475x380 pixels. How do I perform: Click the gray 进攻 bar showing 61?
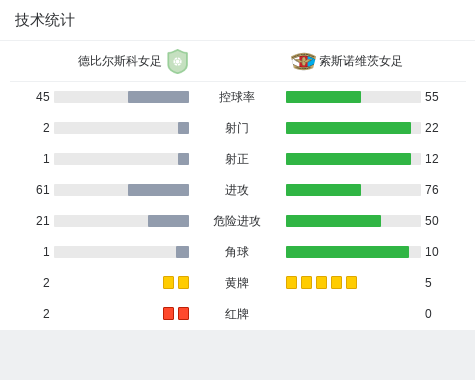(x=158, y=190)
